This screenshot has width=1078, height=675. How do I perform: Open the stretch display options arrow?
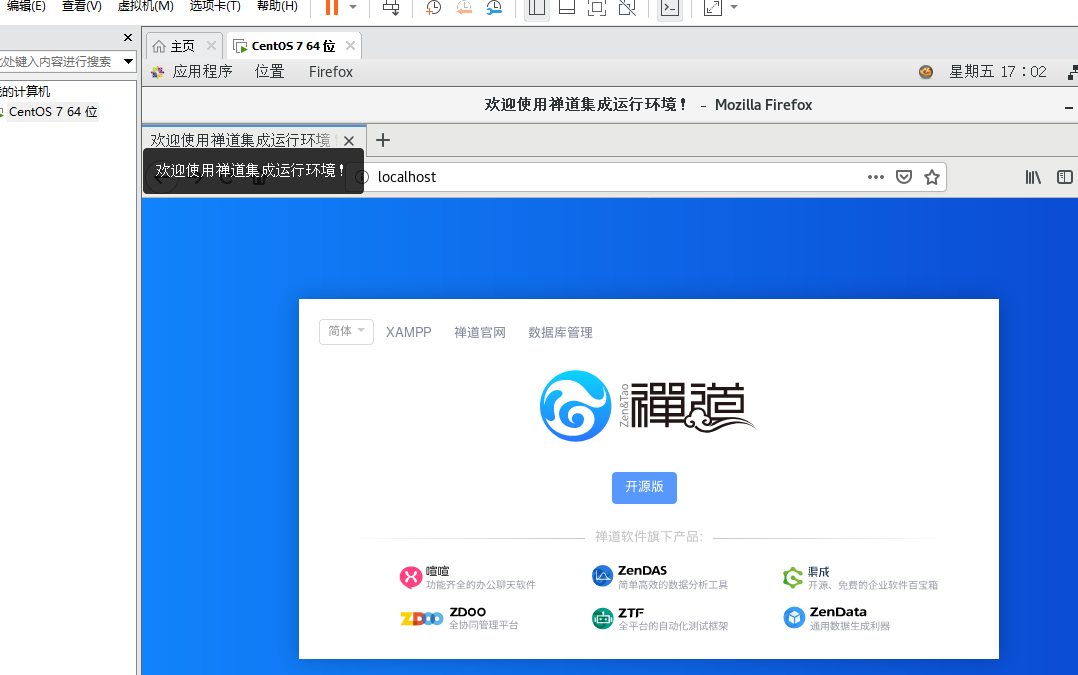coord(734,8)
